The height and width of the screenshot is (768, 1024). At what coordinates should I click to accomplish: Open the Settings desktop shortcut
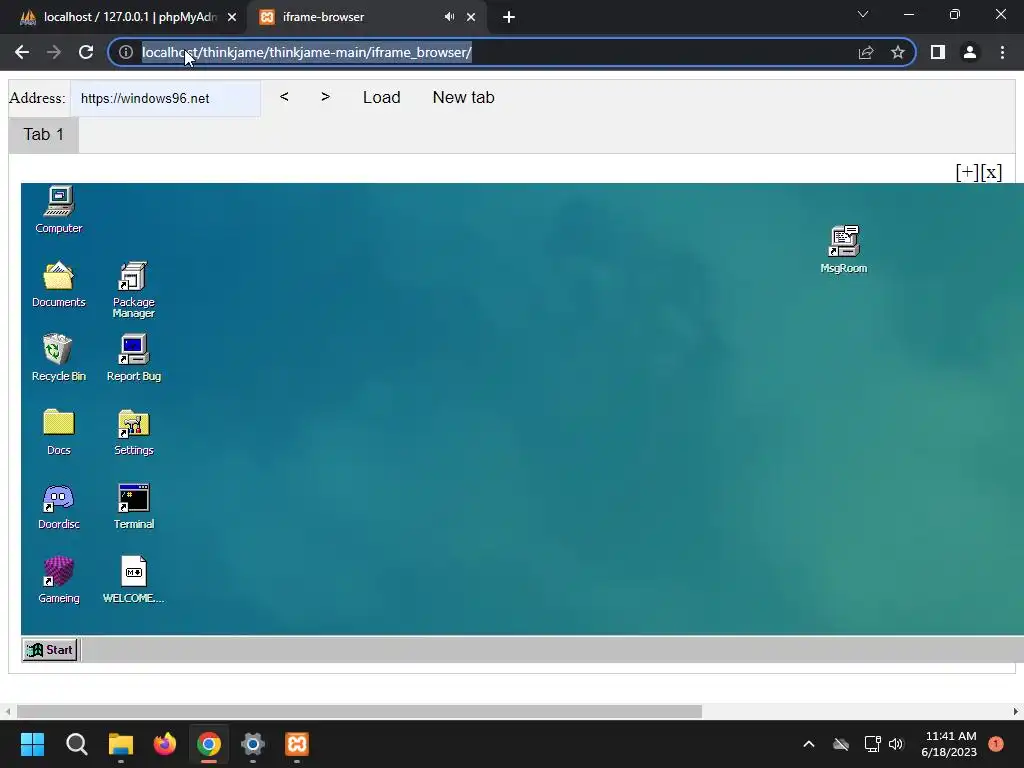(134, 432)
